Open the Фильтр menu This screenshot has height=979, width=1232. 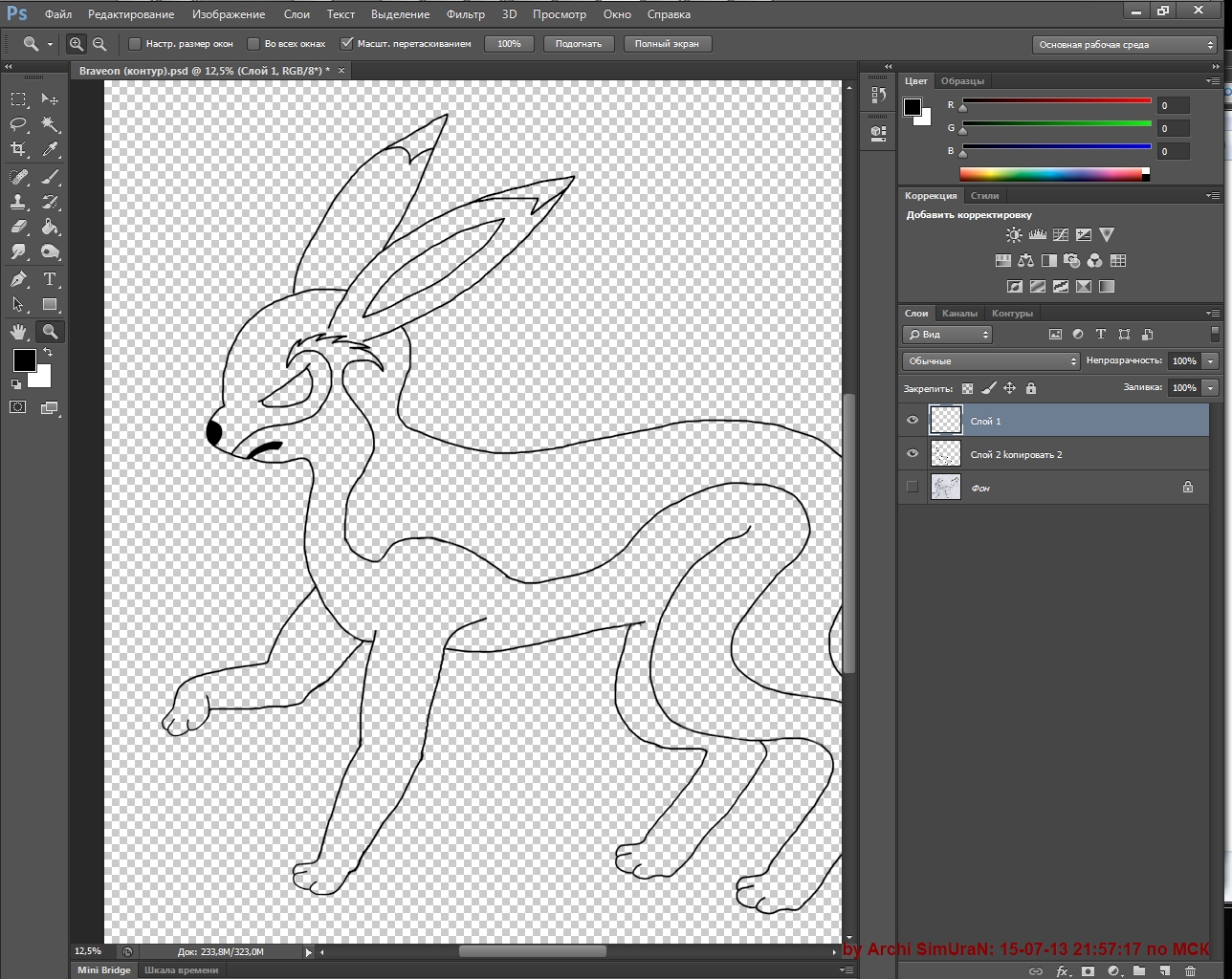tap(466, 14)
